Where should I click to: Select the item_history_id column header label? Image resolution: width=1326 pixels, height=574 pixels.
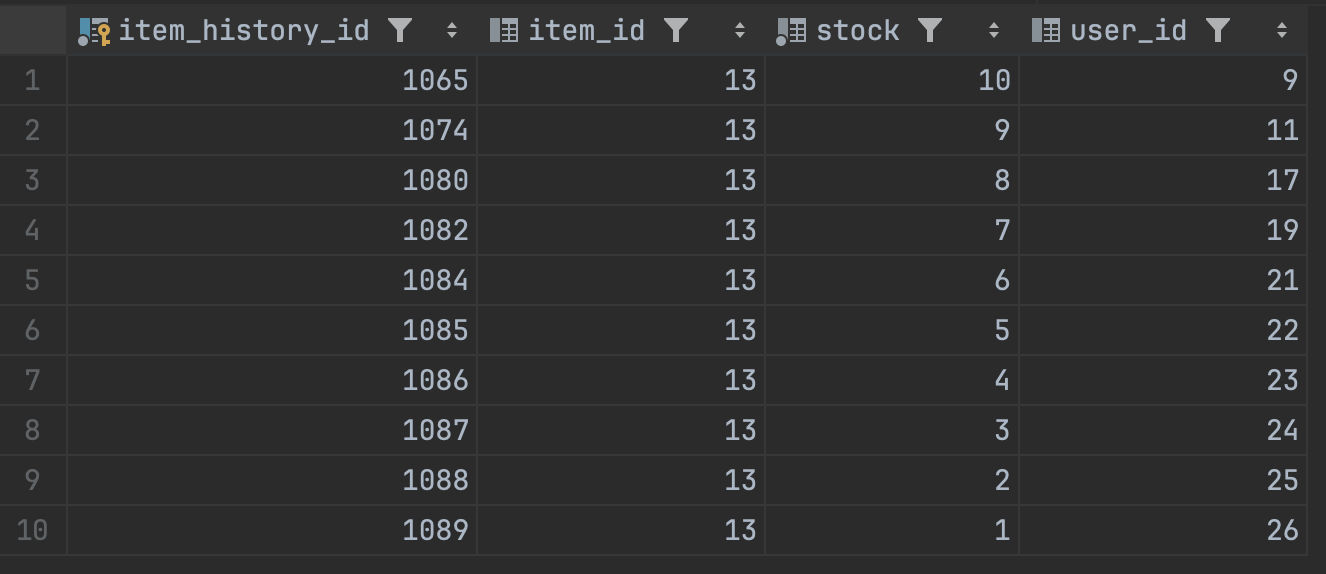pyautogui.click(x=244, y=31)
